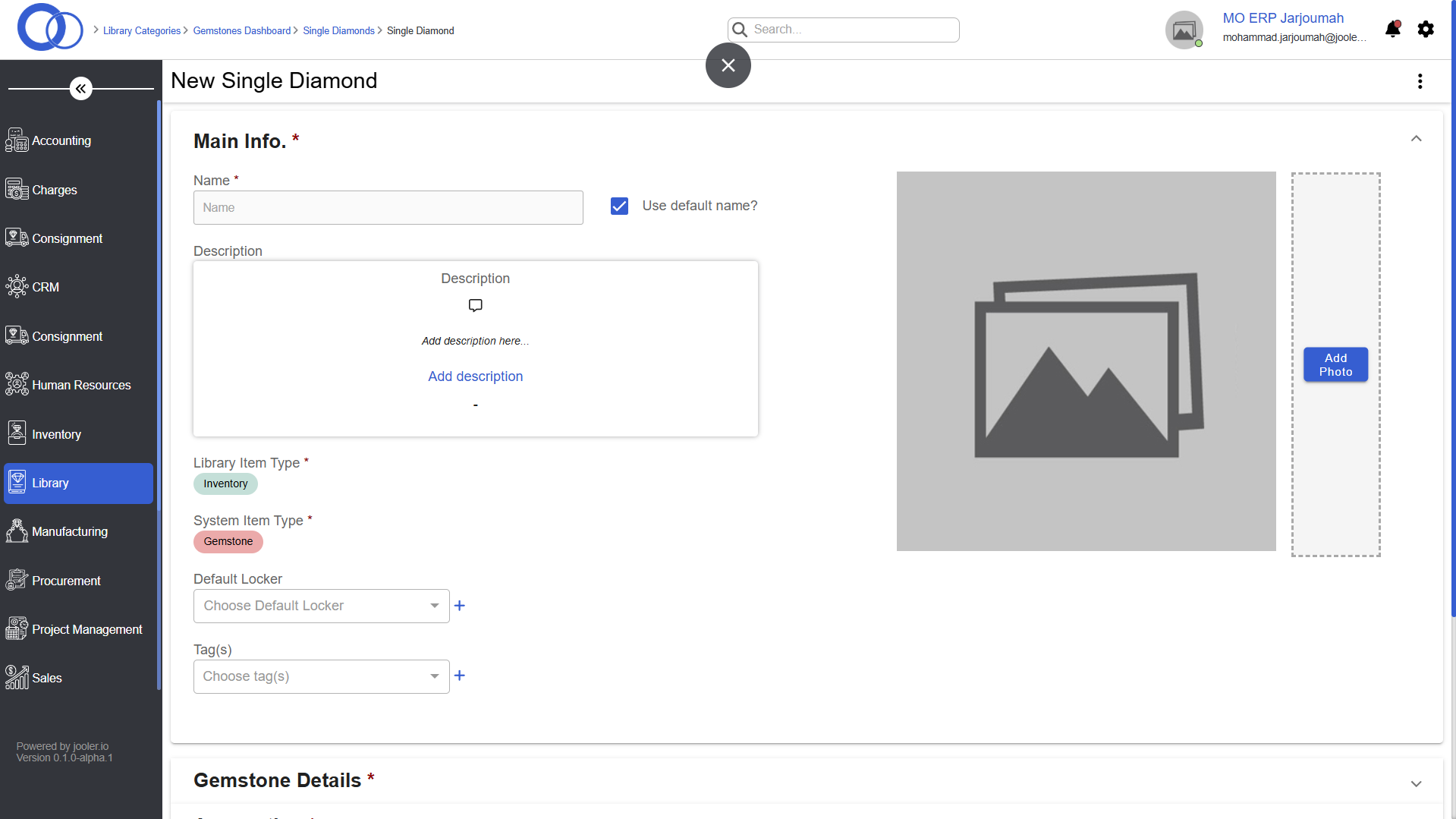Expand the Gemstone Details section

coord(1416,783)
